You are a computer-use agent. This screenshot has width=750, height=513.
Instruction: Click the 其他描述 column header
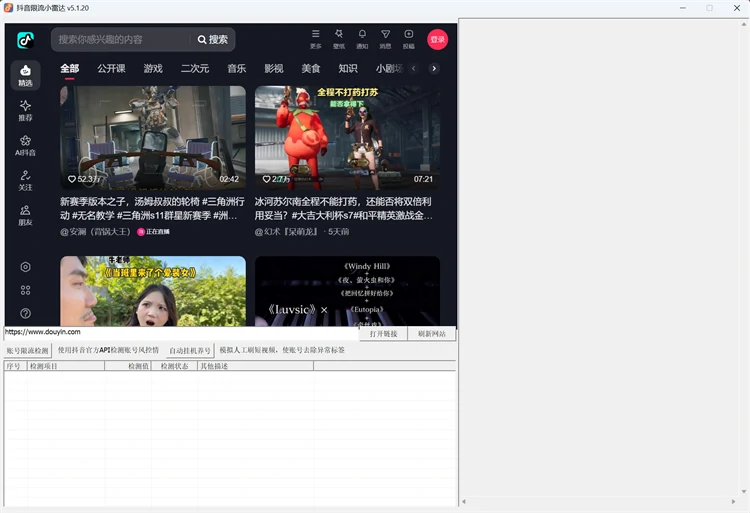(x=255, y=366)
